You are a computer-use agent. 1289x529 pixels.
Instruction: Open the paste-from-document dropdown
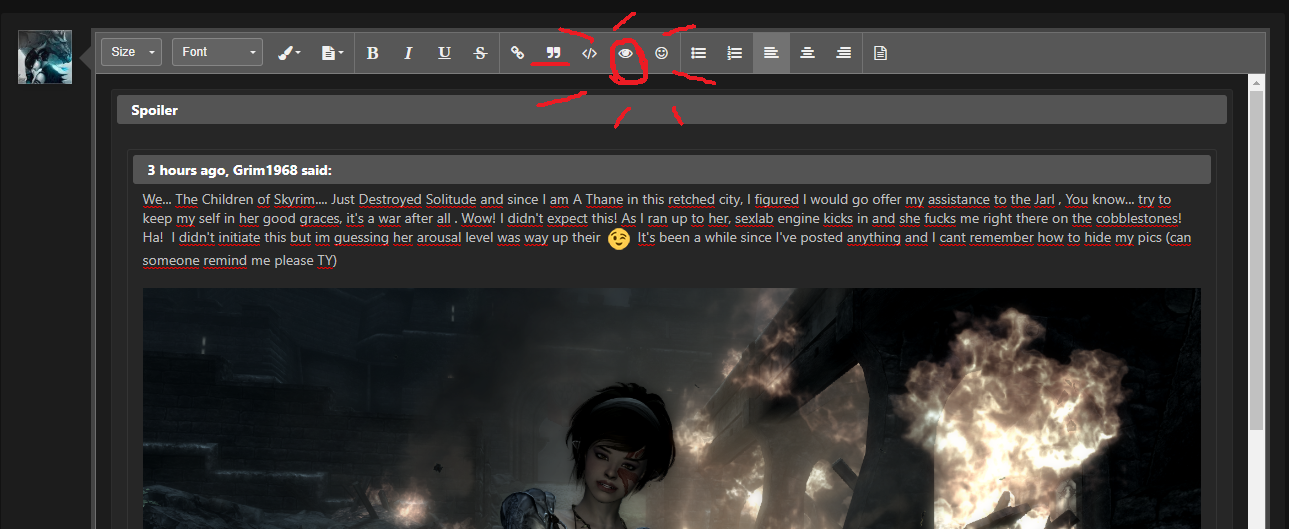333,53
